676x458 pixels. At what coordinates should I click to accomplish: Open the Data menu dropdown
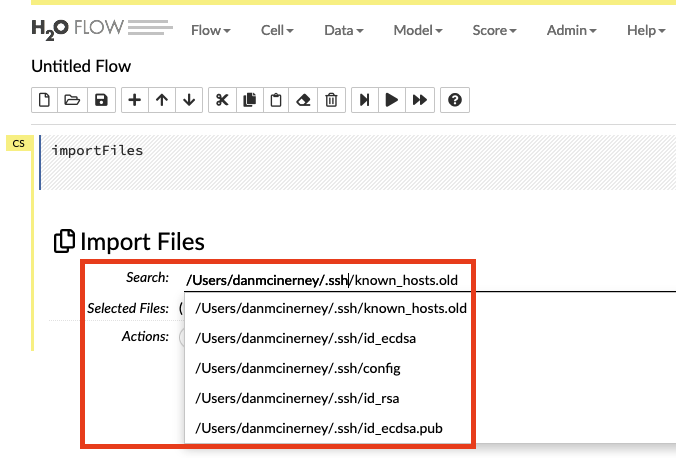tap(343, 31)
